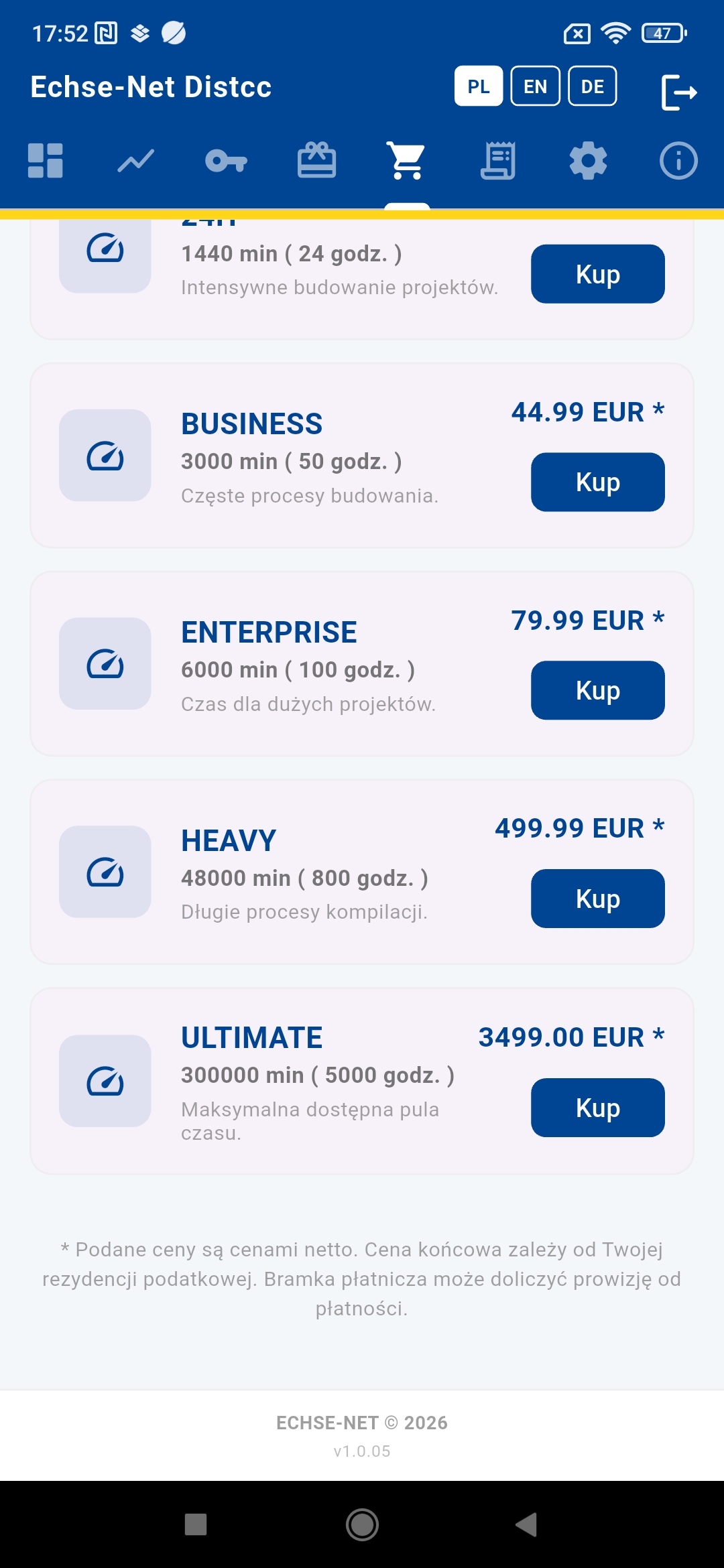The height and width of the screenshot is (1568, 724).
Task: Open the statistics chart tab
Action: pyautogui.click(x=136, y=161)
